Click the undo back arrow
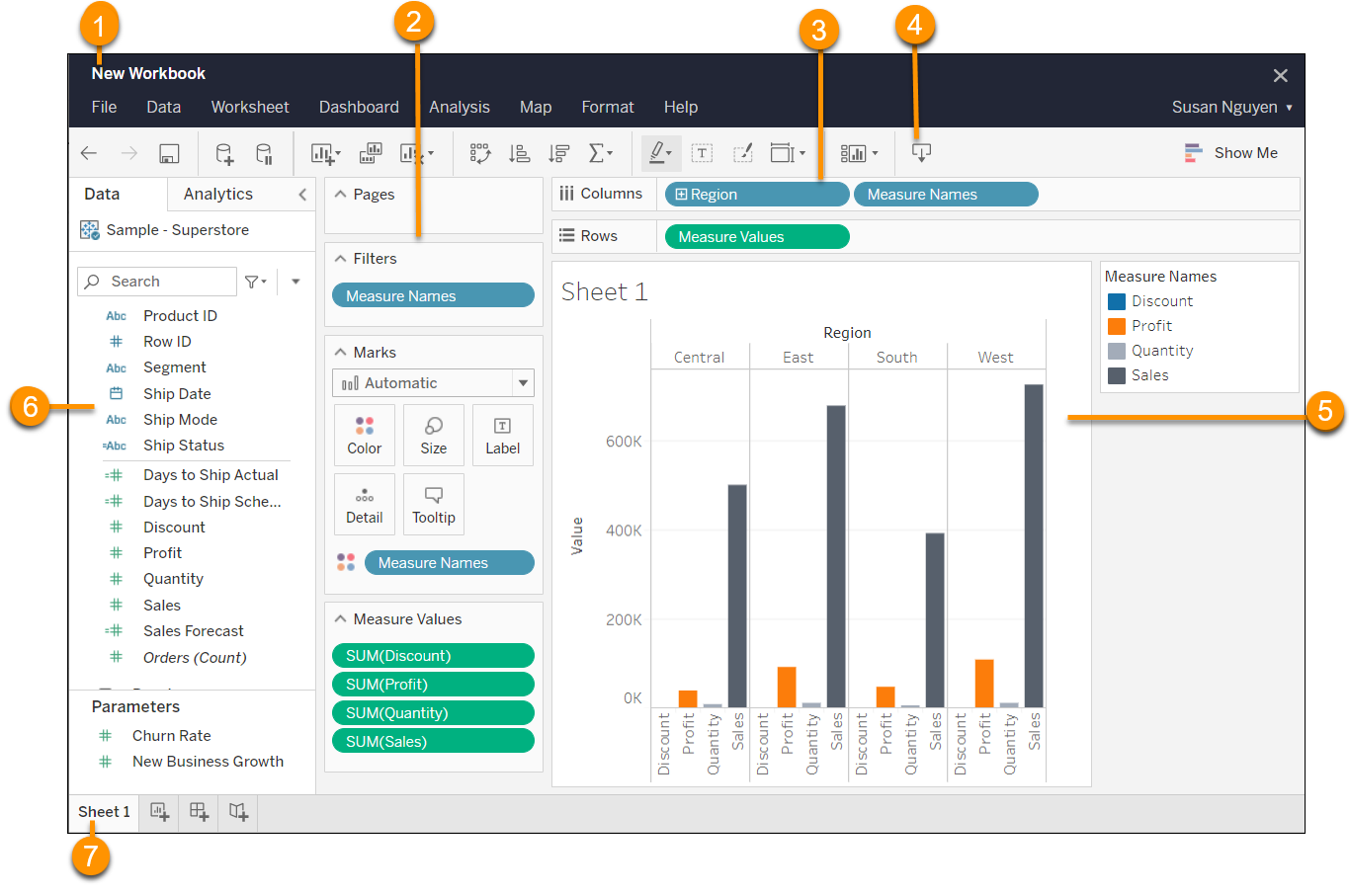This screenshot has width=1349, height=896. 89,153
